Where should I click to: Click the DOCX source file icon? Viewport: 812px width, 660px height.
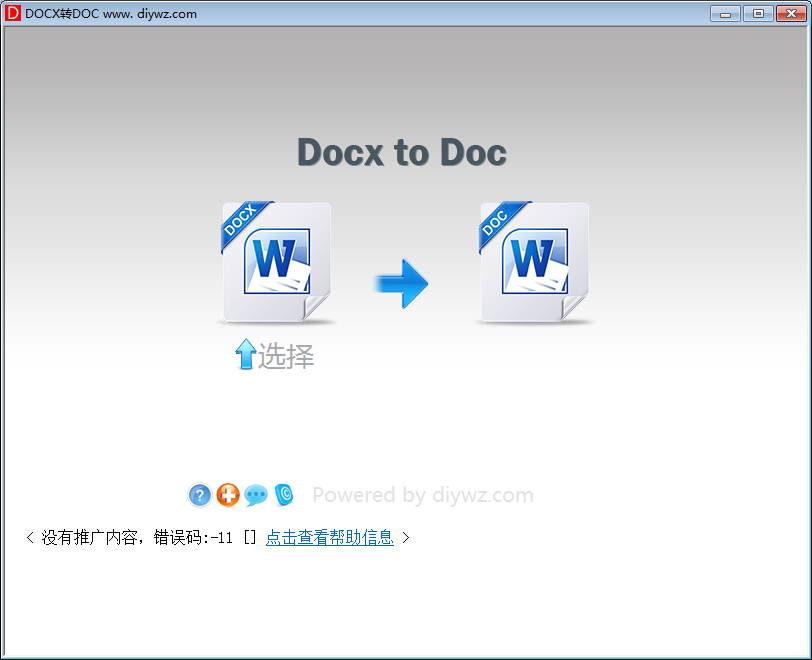coord(277,262)
